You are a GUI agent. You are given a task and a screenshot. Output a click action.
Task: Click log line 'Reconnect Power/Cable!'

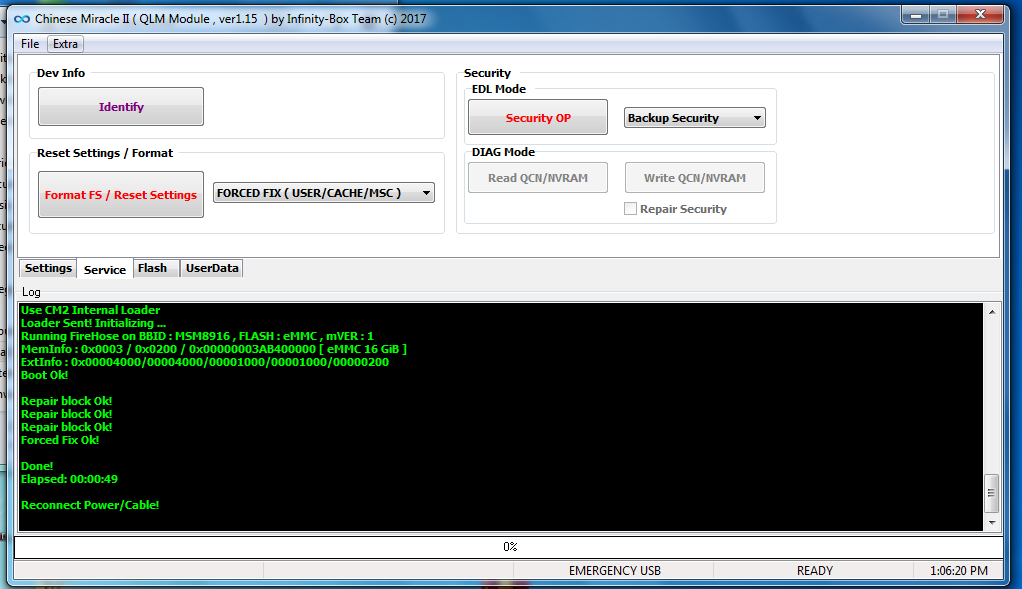click(x=90, y=506)
